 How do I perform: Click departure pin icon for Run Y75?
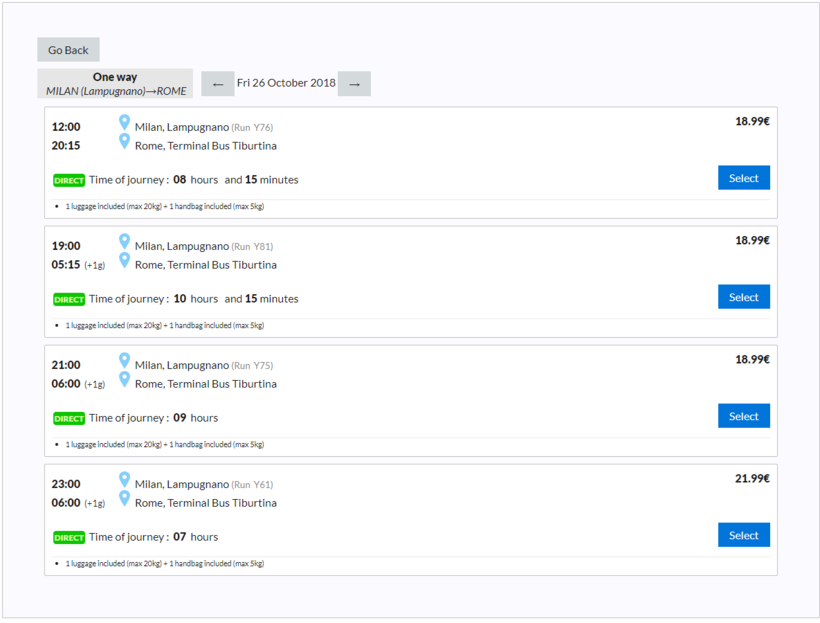[x=124, y=360]
